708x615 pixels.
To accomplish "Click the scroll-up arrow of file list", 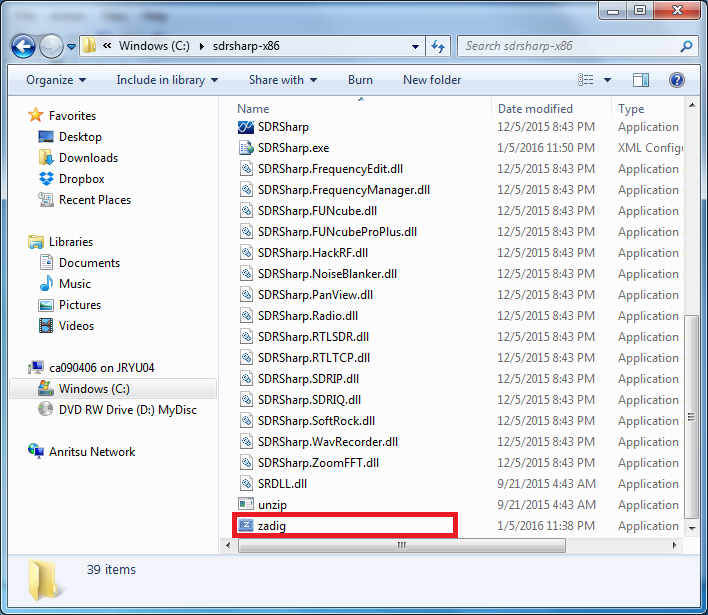I will 691,105.
